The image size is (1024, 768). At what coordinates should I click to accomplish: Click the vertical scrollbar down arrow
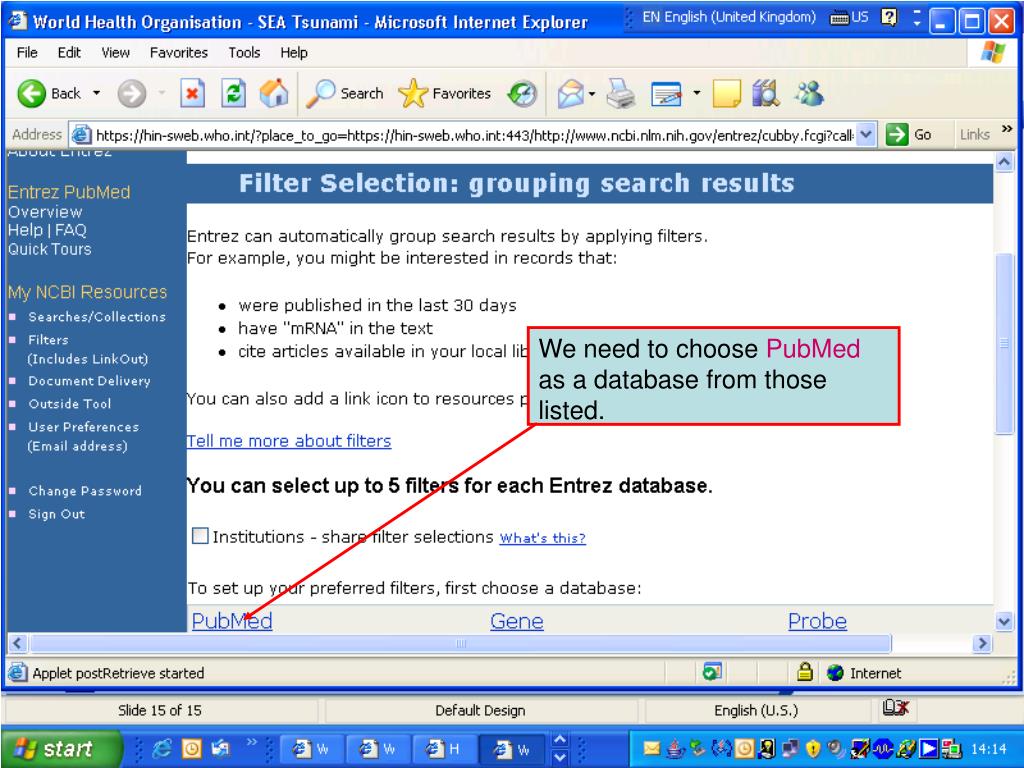[1004, 622]
